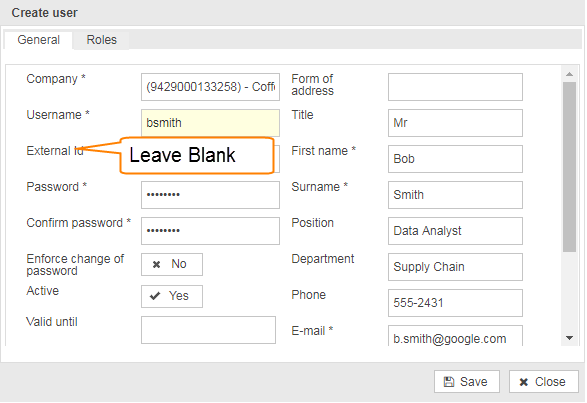The width and height of the screenshot is (587, 403).
Task: Click the floppy disk Save icon
Action: pos(449,382)
